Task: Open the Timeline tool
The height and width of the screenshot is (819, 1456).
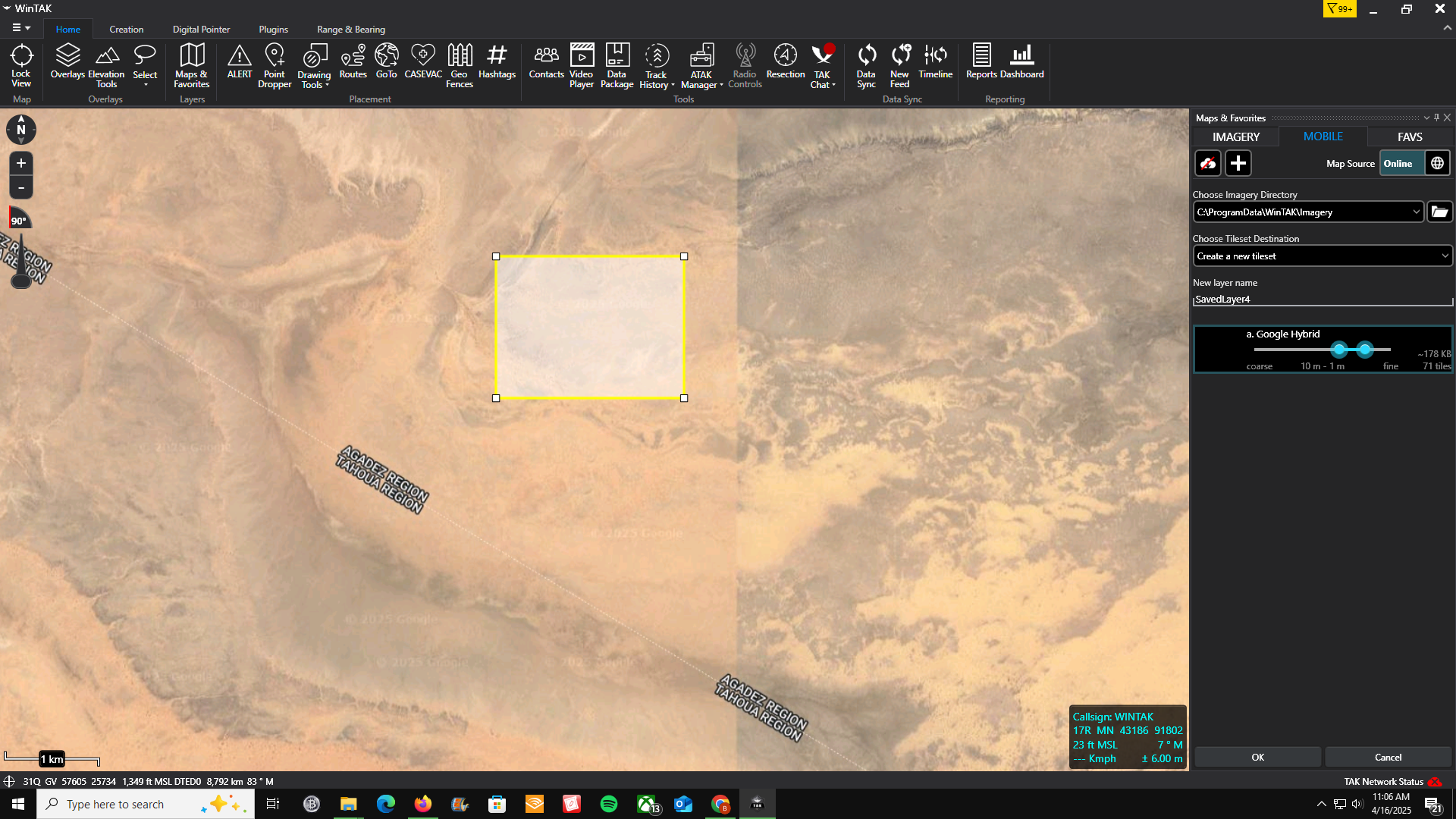Action: tap(935, 61)
